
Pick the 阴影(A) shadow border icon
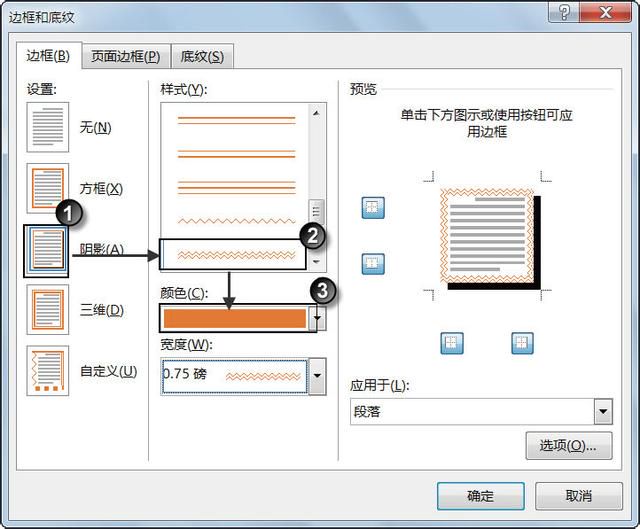46,251
